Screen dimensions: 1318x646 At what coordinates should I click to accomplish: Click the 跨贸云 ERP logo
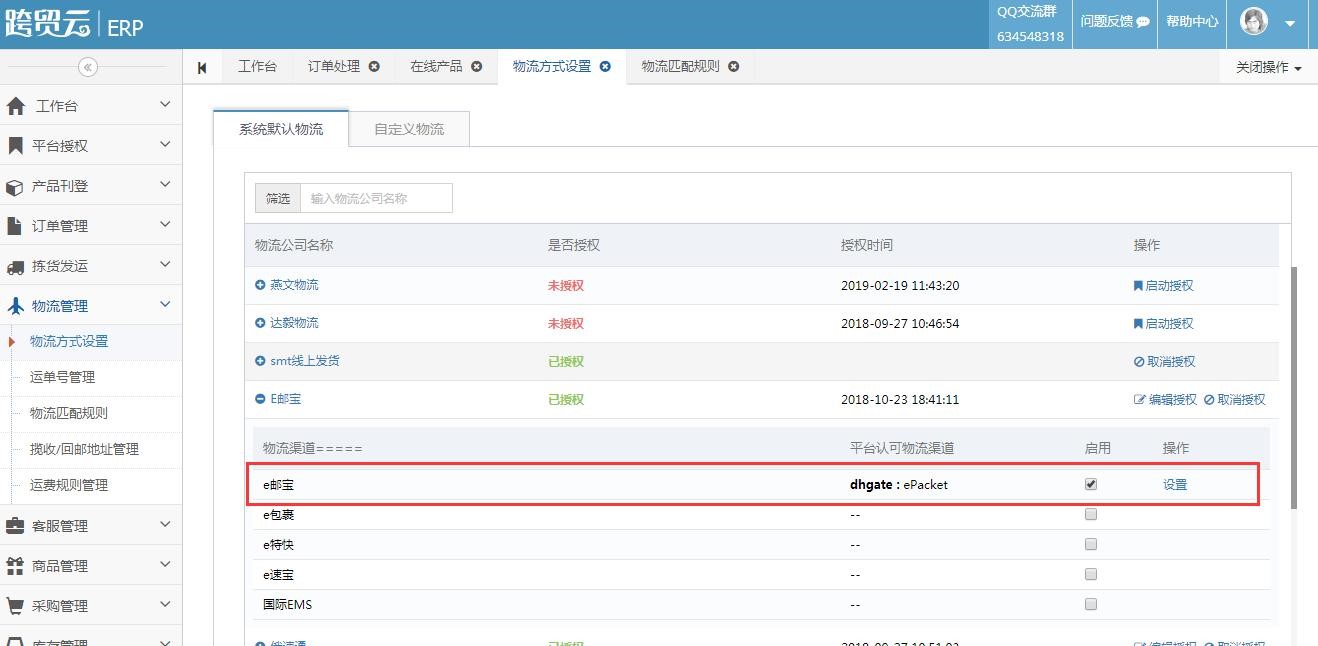(74, 24)
